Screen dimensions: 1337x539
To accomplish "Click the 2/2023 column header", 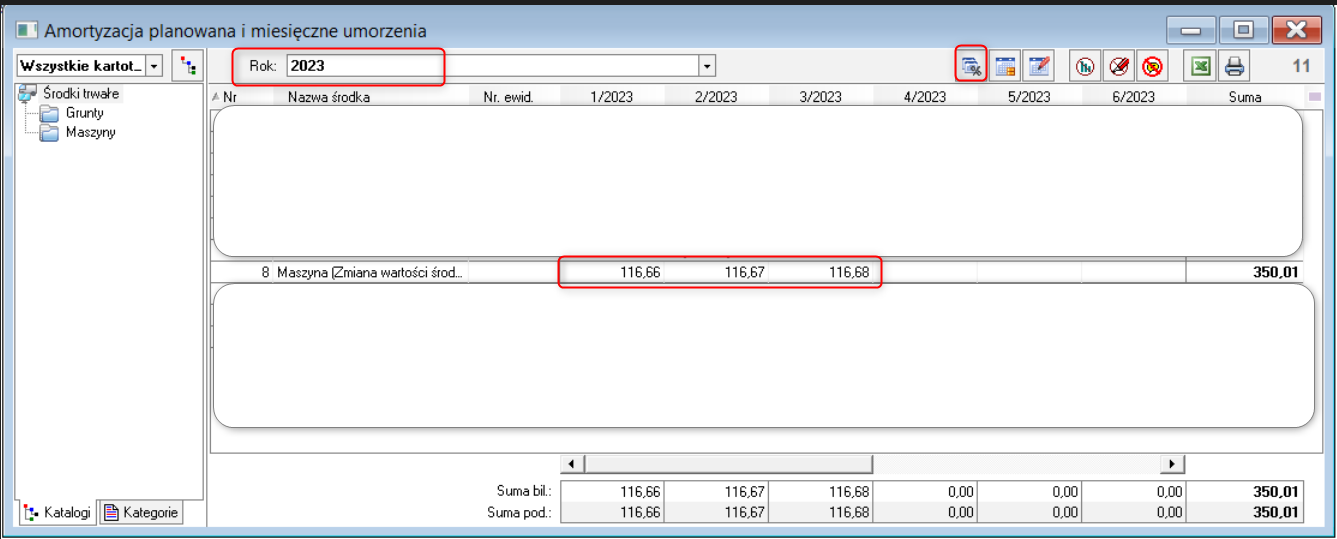I will [716, 97].
